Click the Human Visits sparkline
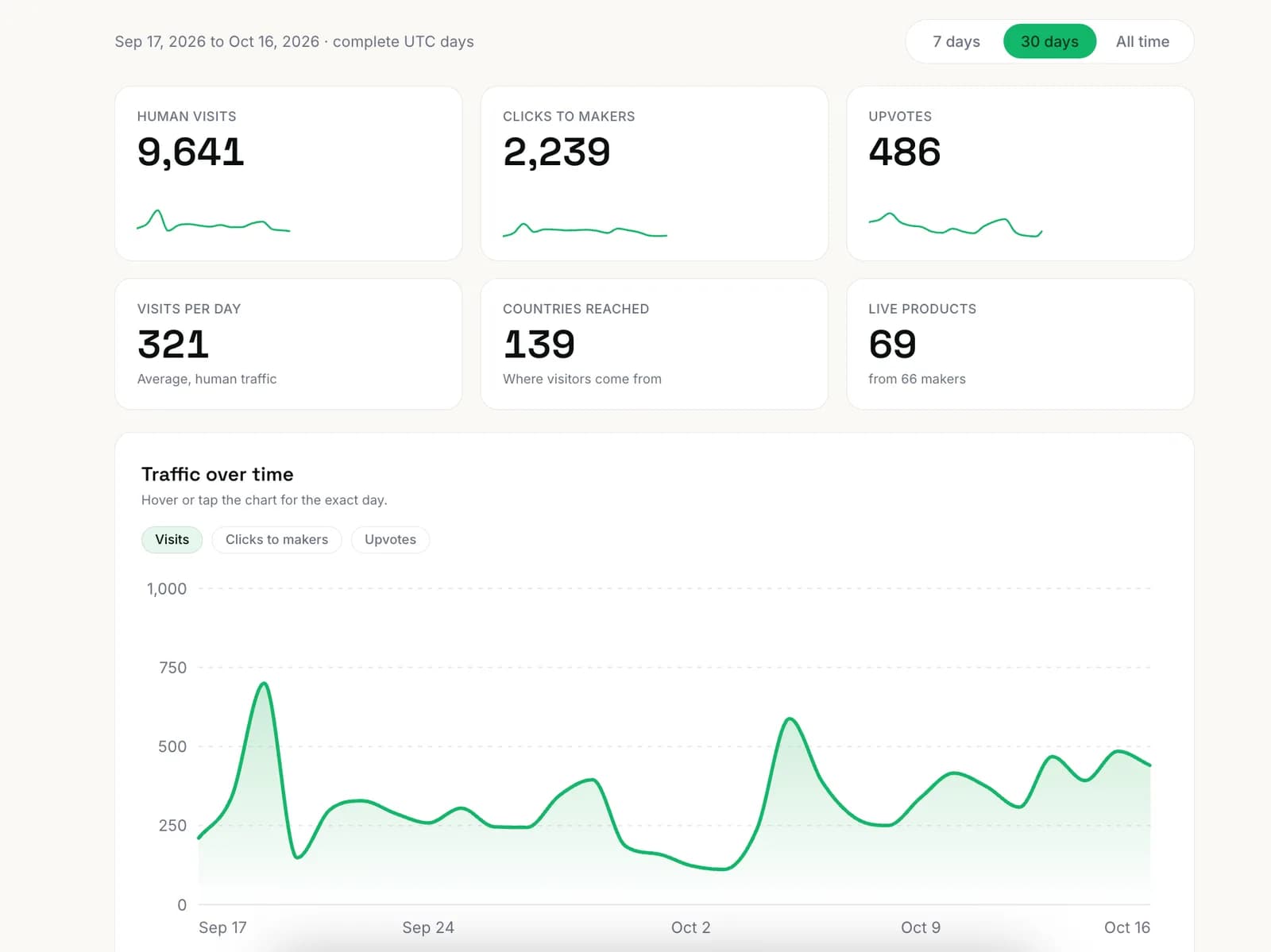 pos(214,221)
